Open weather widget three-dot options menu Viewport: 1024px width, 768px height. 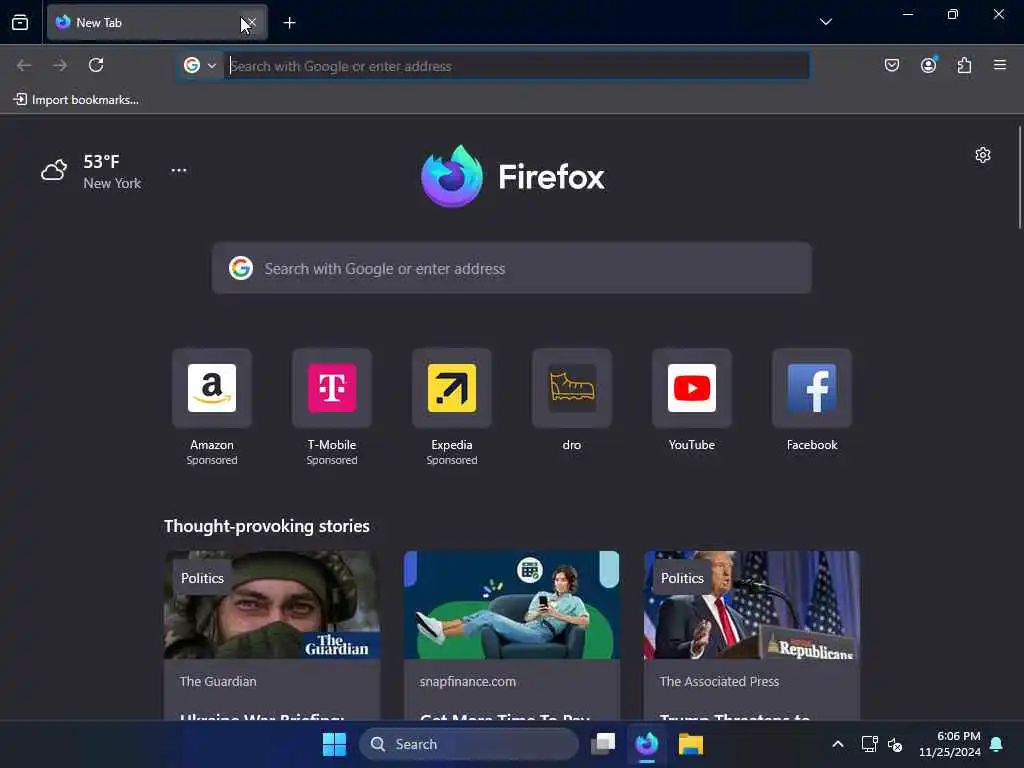(178, 170)
